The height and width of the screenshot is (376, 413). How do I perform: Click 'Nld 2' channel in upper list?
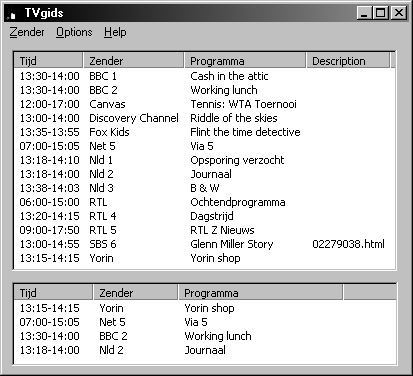[101, 174]
